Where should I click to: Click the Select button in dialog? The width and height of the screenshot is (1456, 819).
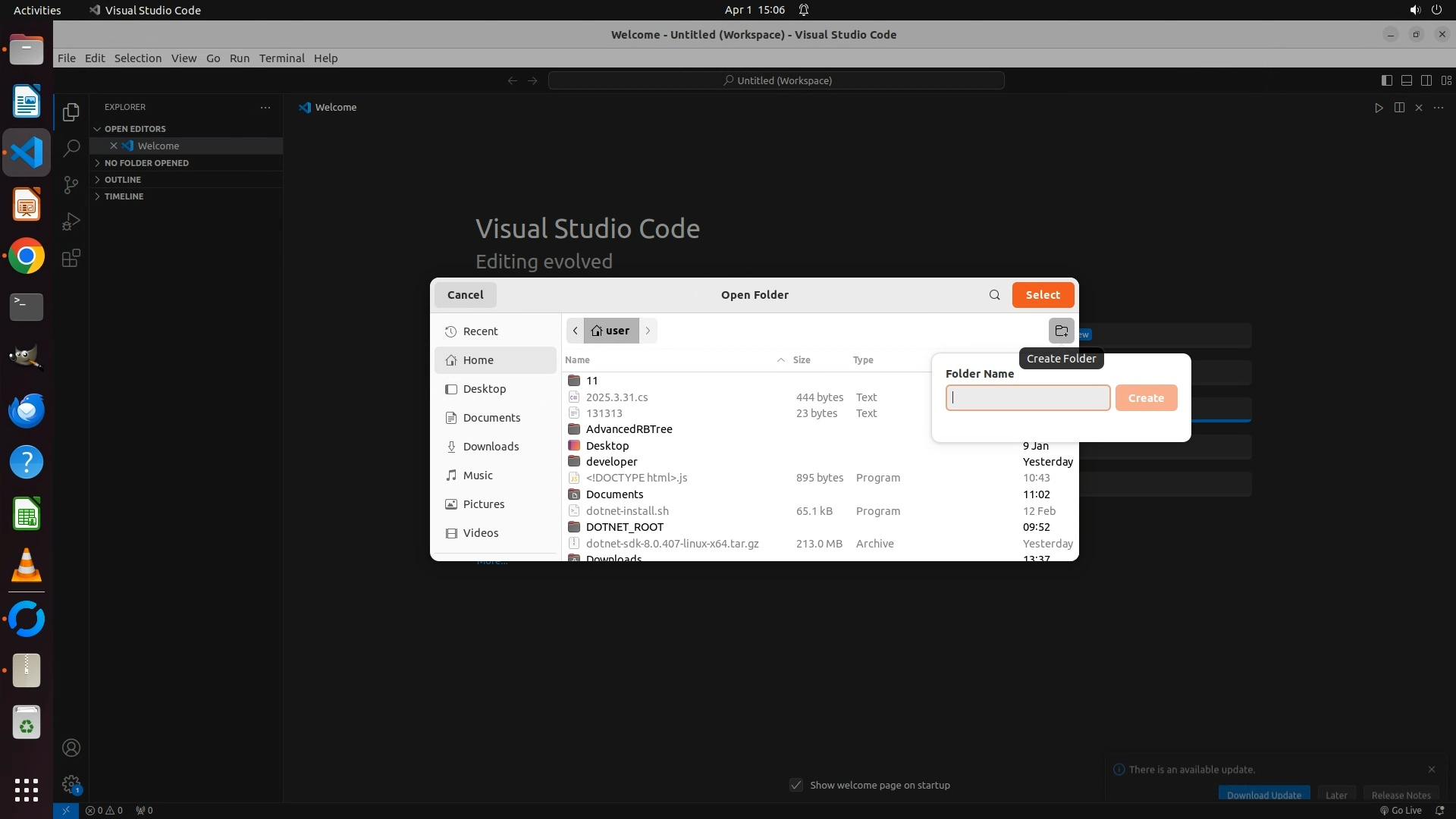pyautogui.click(x=1043, y=295)
